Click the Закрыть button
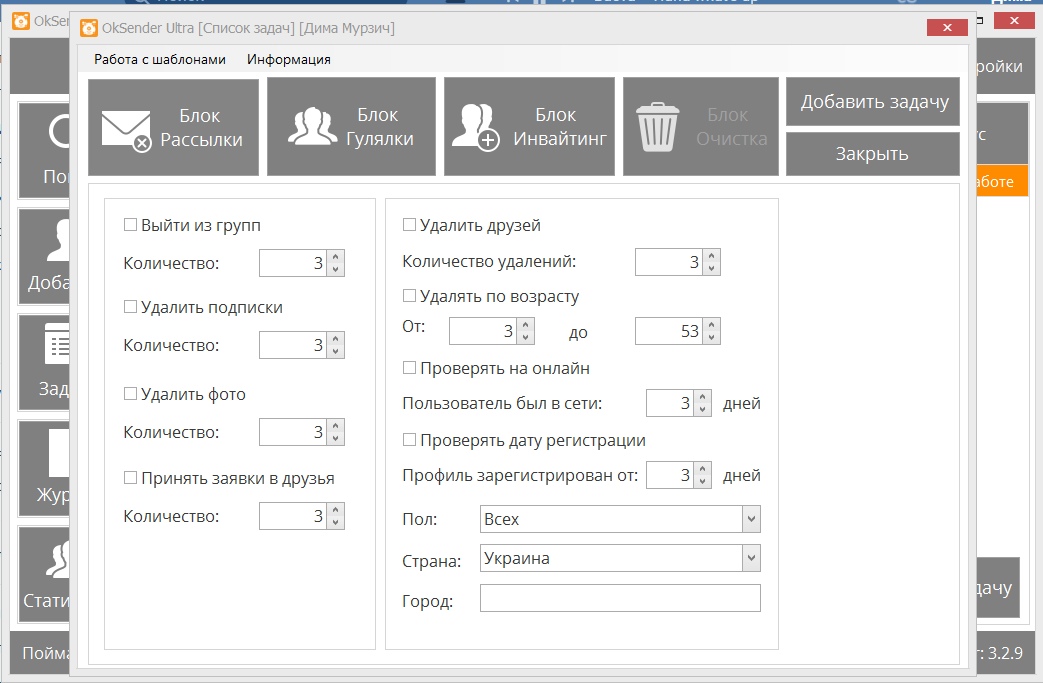 click(872, 153)
